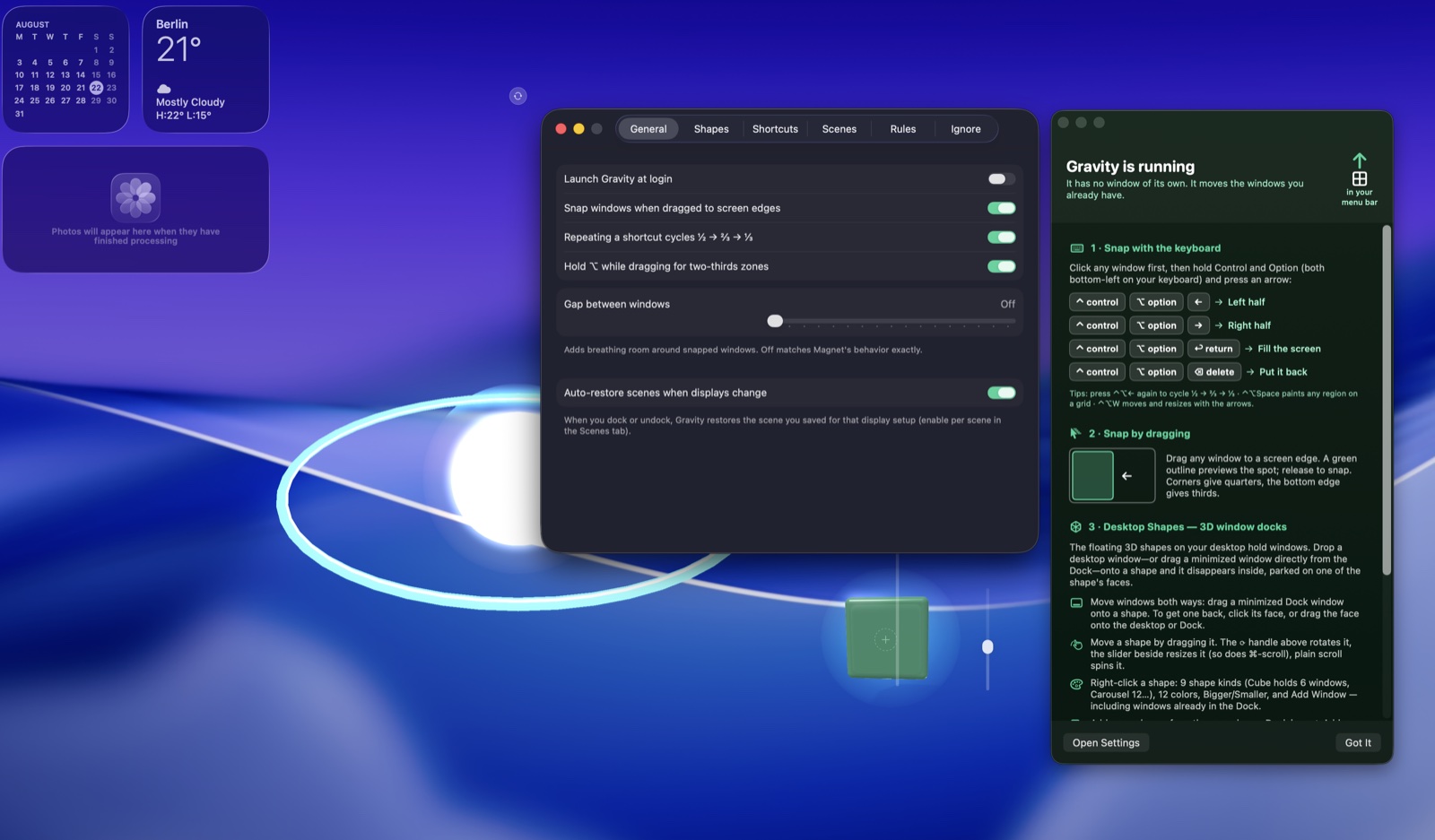Click date 31 in the calendar widget
This screenshot has height=840, width=1435.
click(x=20, y=114)
